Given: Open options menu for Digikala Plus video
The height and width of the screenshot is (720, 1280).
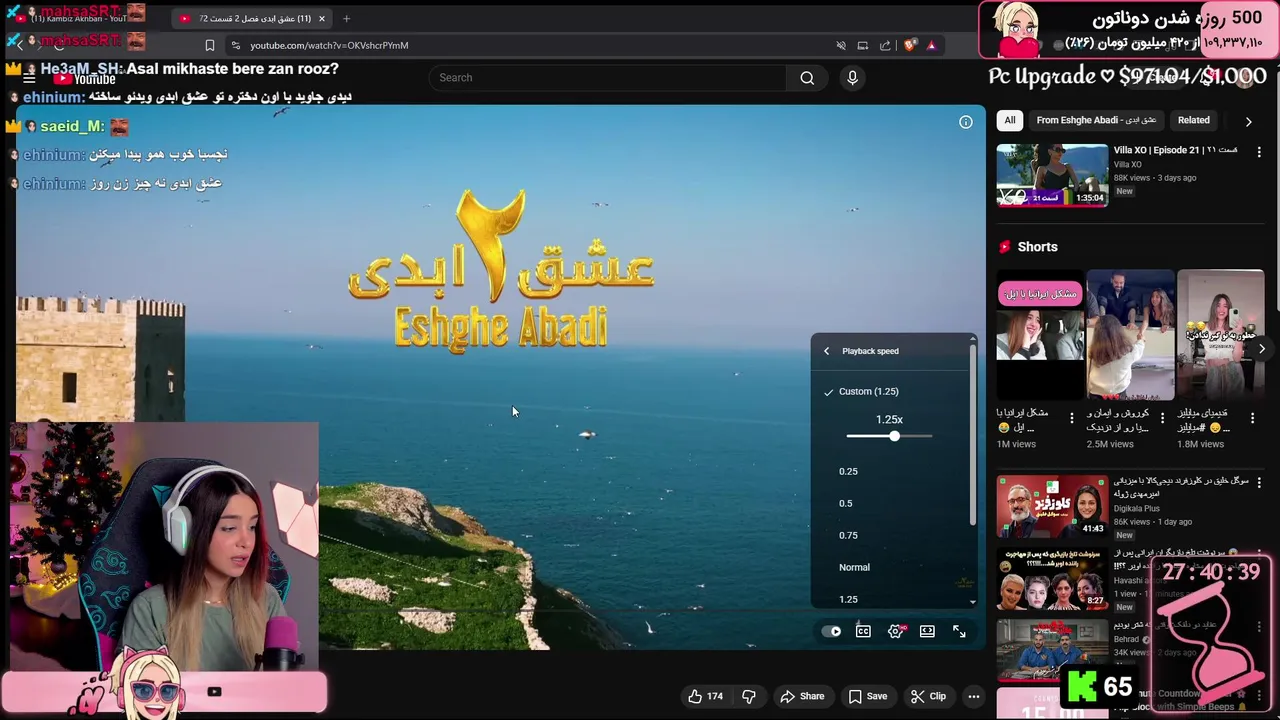Looking at the screenshot, I should coord(1259,483).
